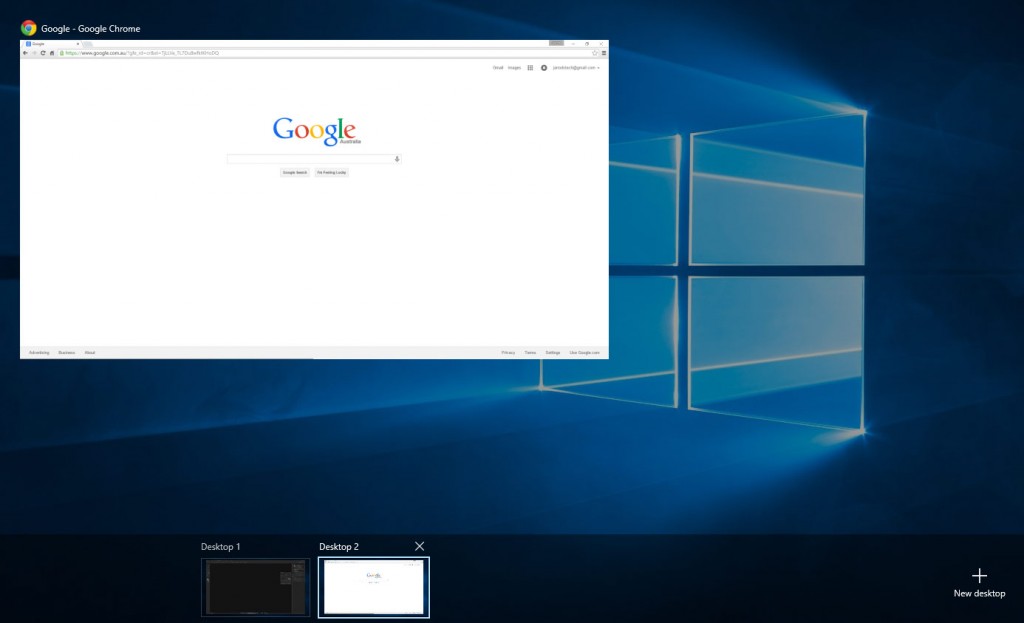
Task: Open the Google Apps grid launcher
Action: coord(530,68)
